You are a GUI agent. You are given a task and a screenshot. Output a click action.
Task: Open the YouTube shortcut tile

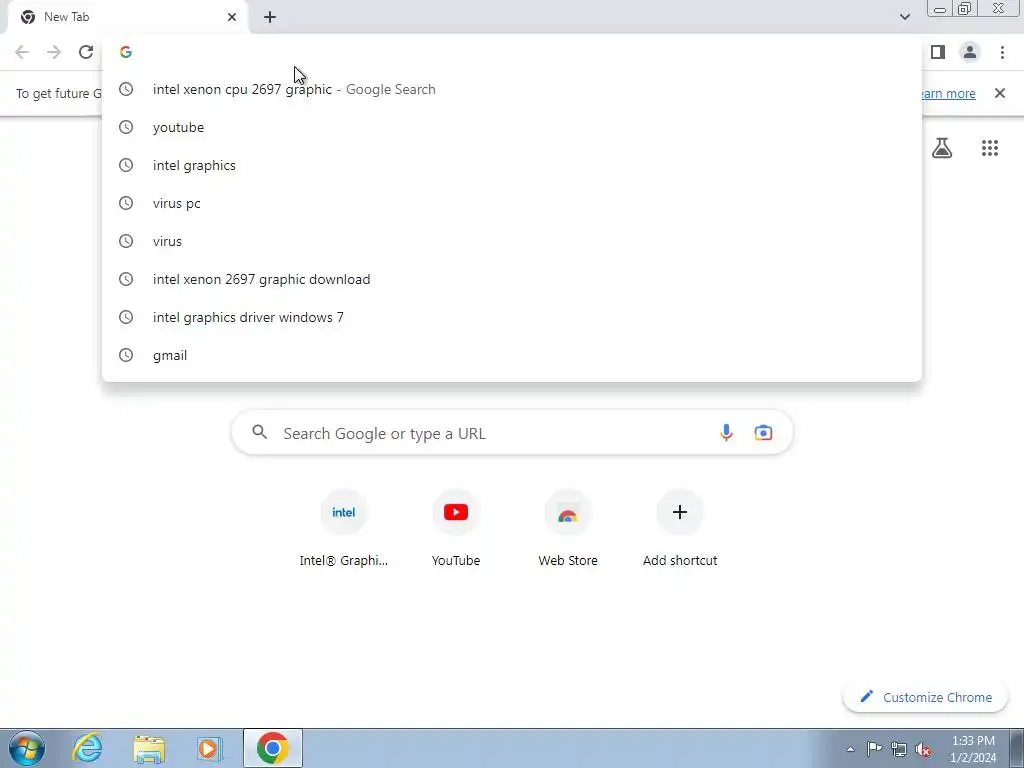[456, 528]
